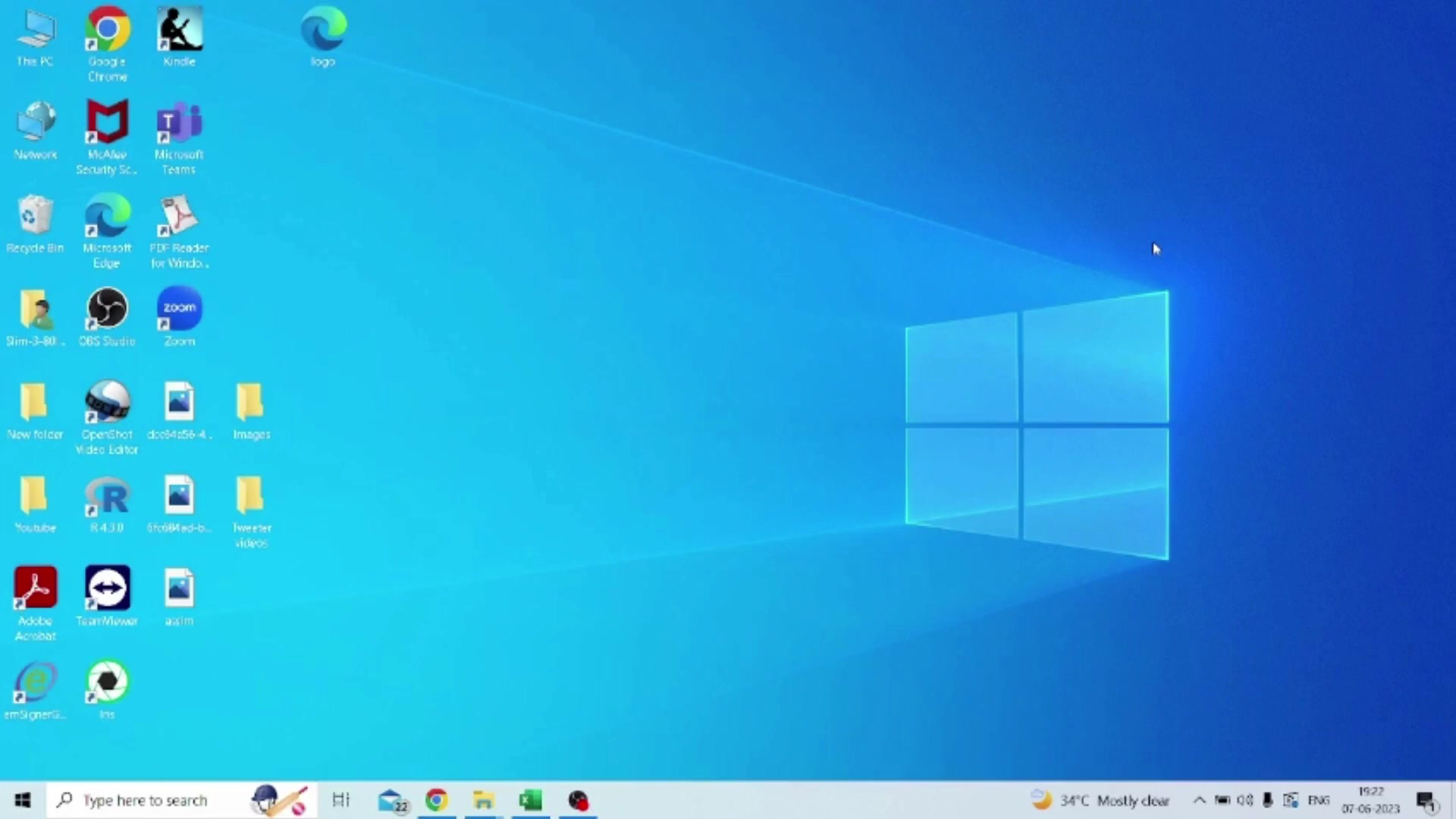Select the dce84d56 image file
The image size is (1456, 819).
point(179,410)
